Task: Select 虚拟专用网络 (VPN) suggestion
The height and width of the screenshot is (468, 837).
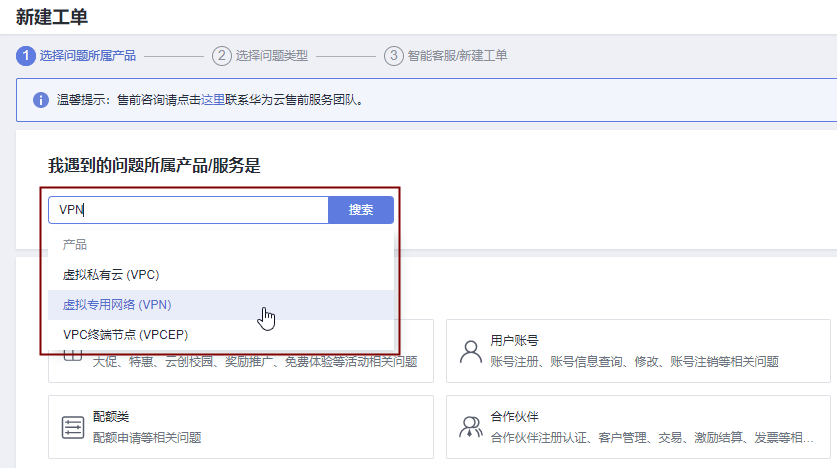Action: (x=221, y=305)
